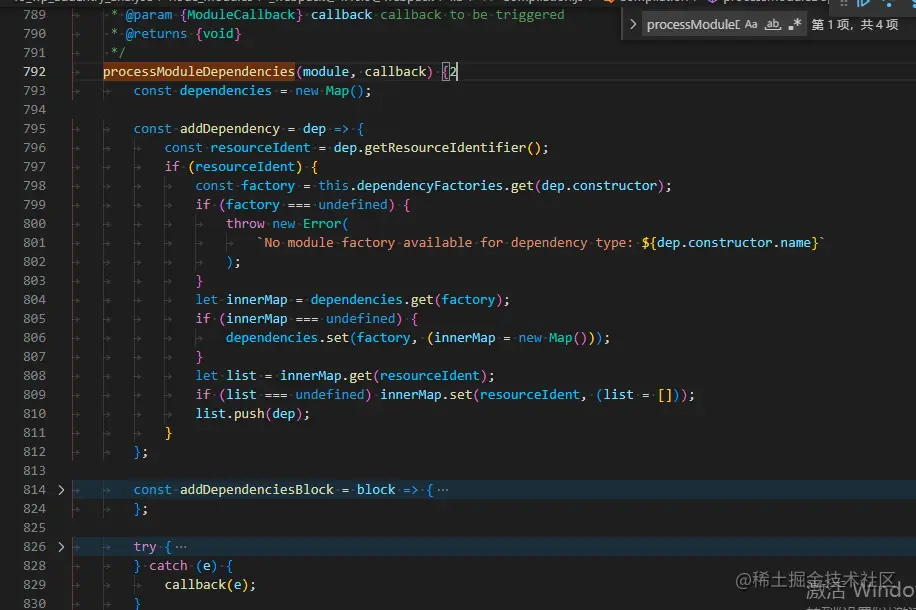Click 'innerMap.get(resourceIdent)' on line 808

(383, 376)
